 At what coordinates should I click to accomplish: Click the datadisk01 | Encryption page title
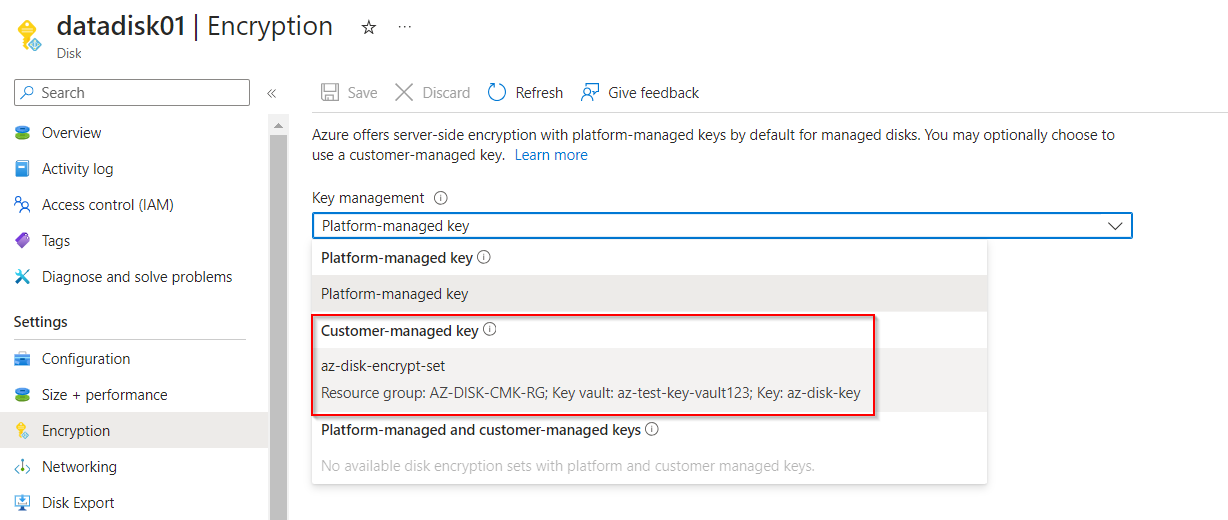pos(195,27)
